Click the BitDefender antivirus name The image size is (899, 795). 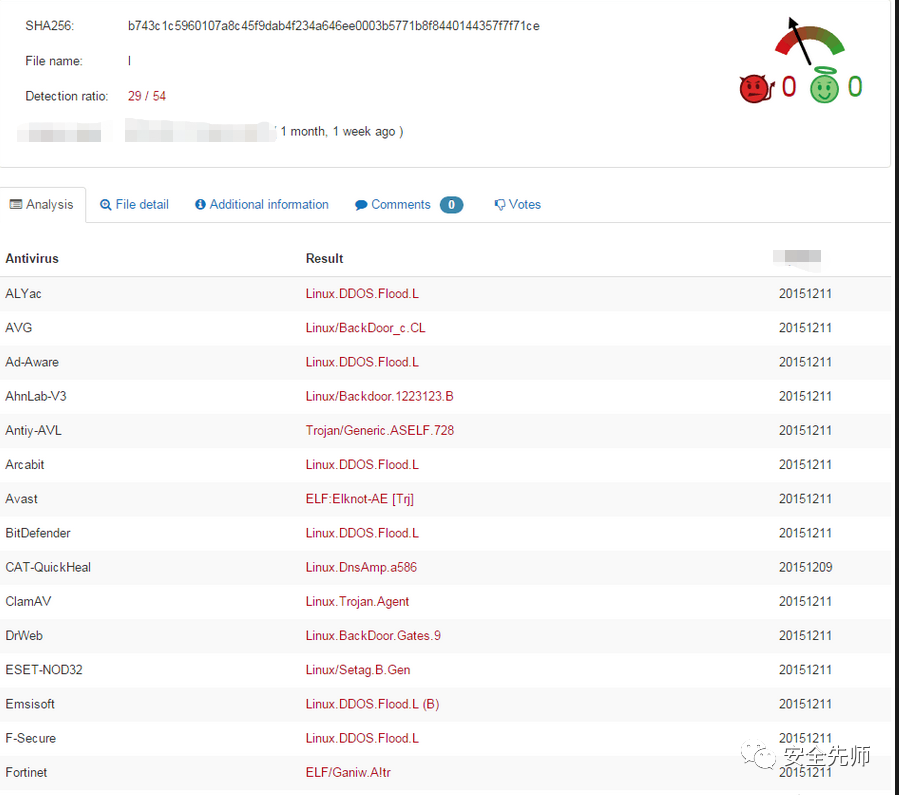[x=38, y=533]
